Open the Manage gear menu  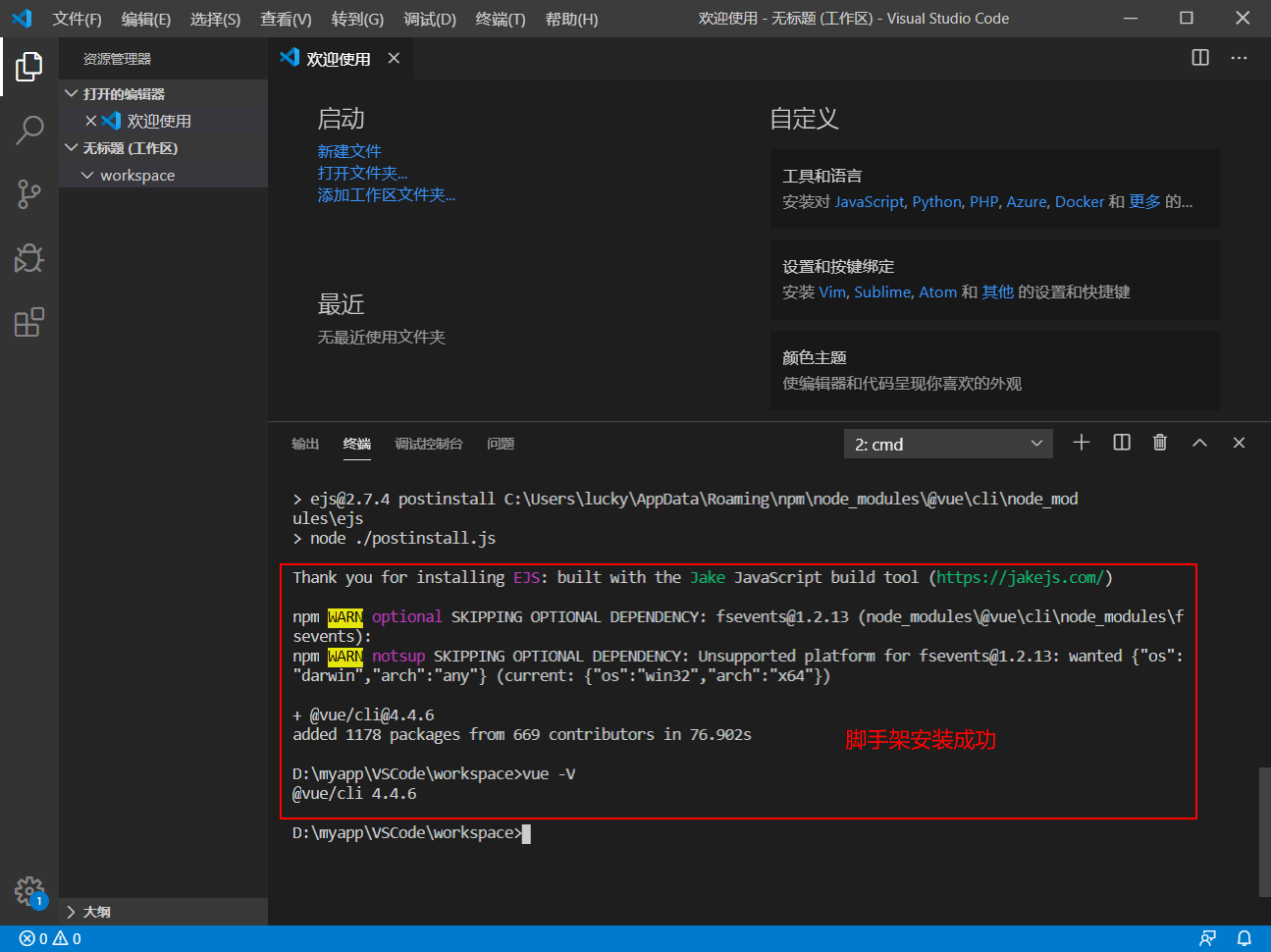coord(29,891)
